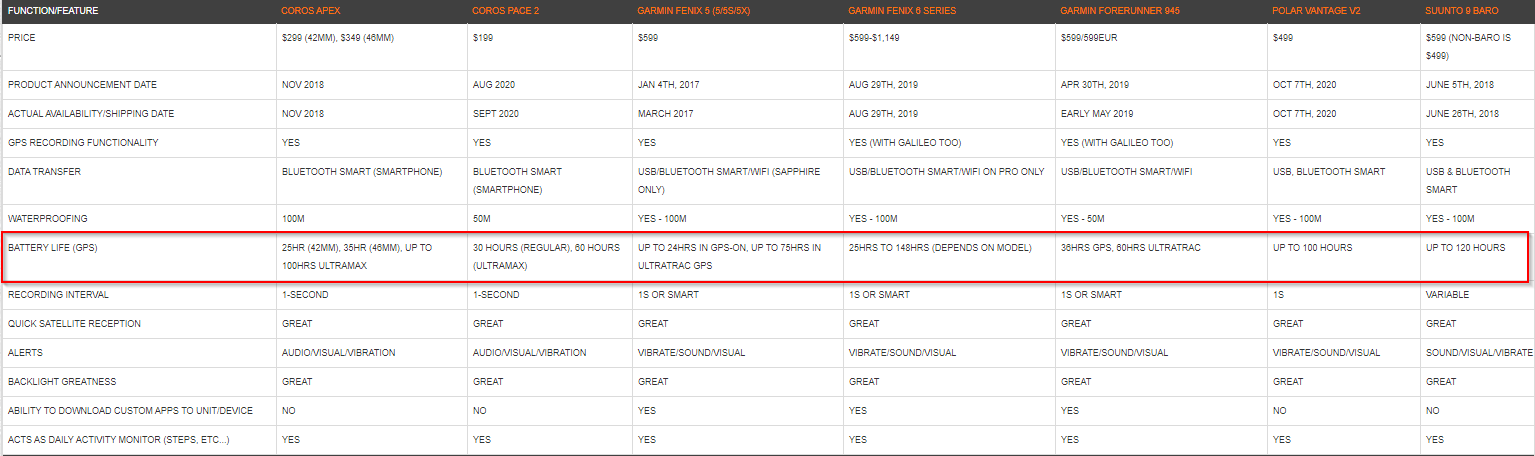Open the Garmin Fenix 6 Series header link
Viewport: 1535px width, 456px height.
902,11
